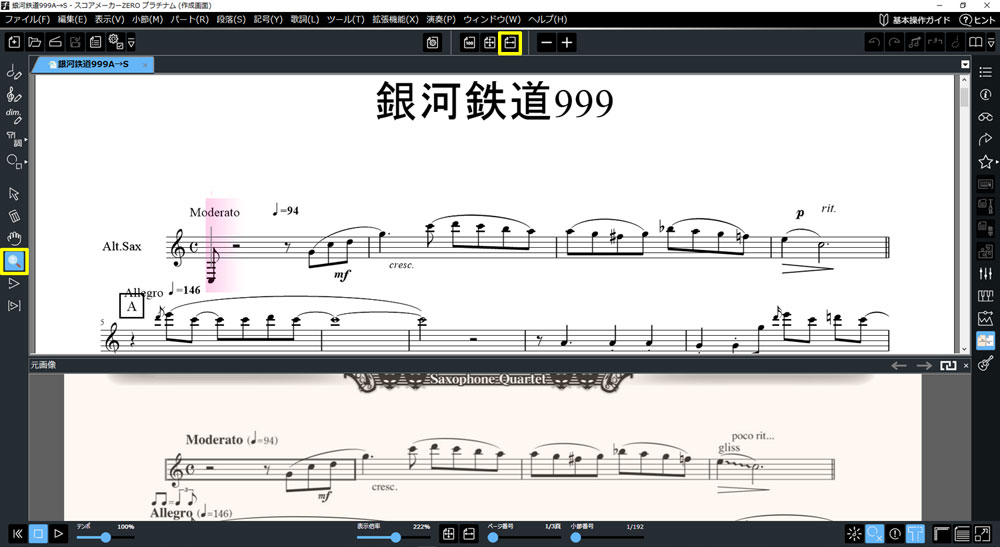This screenshot has width=1000, height=547.
Task: Toggle sync link in 元画像 panel
Action: 948,365
